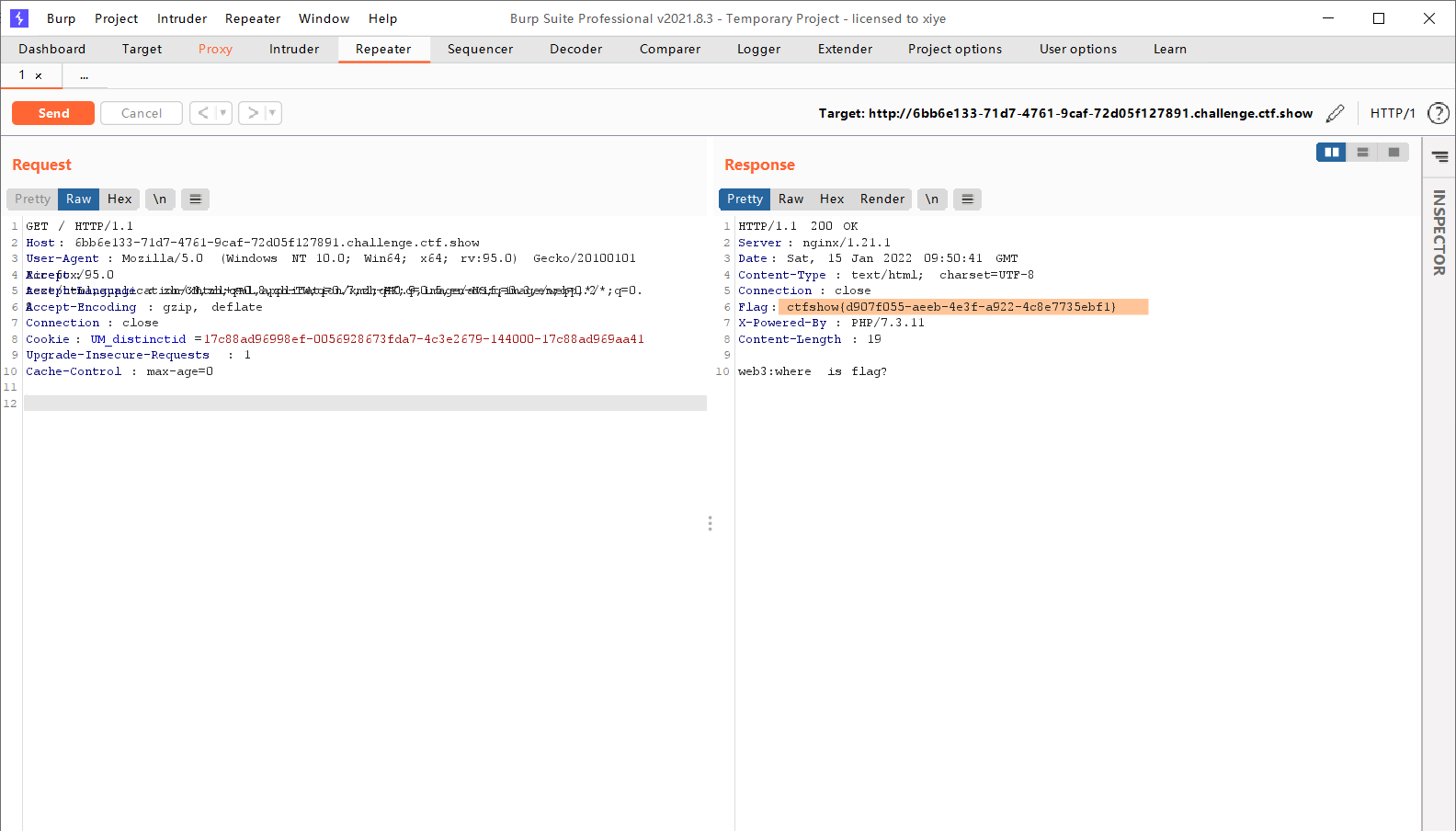
Task: Click the orange Send button
Action: tap(53, 113)
